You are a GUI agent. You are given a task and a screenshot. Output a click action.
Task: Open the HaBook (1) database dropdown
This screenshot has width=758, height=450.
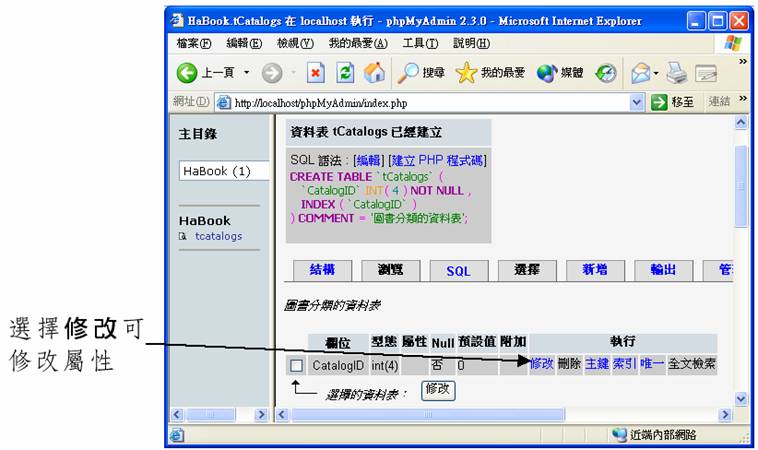[224, 171]
